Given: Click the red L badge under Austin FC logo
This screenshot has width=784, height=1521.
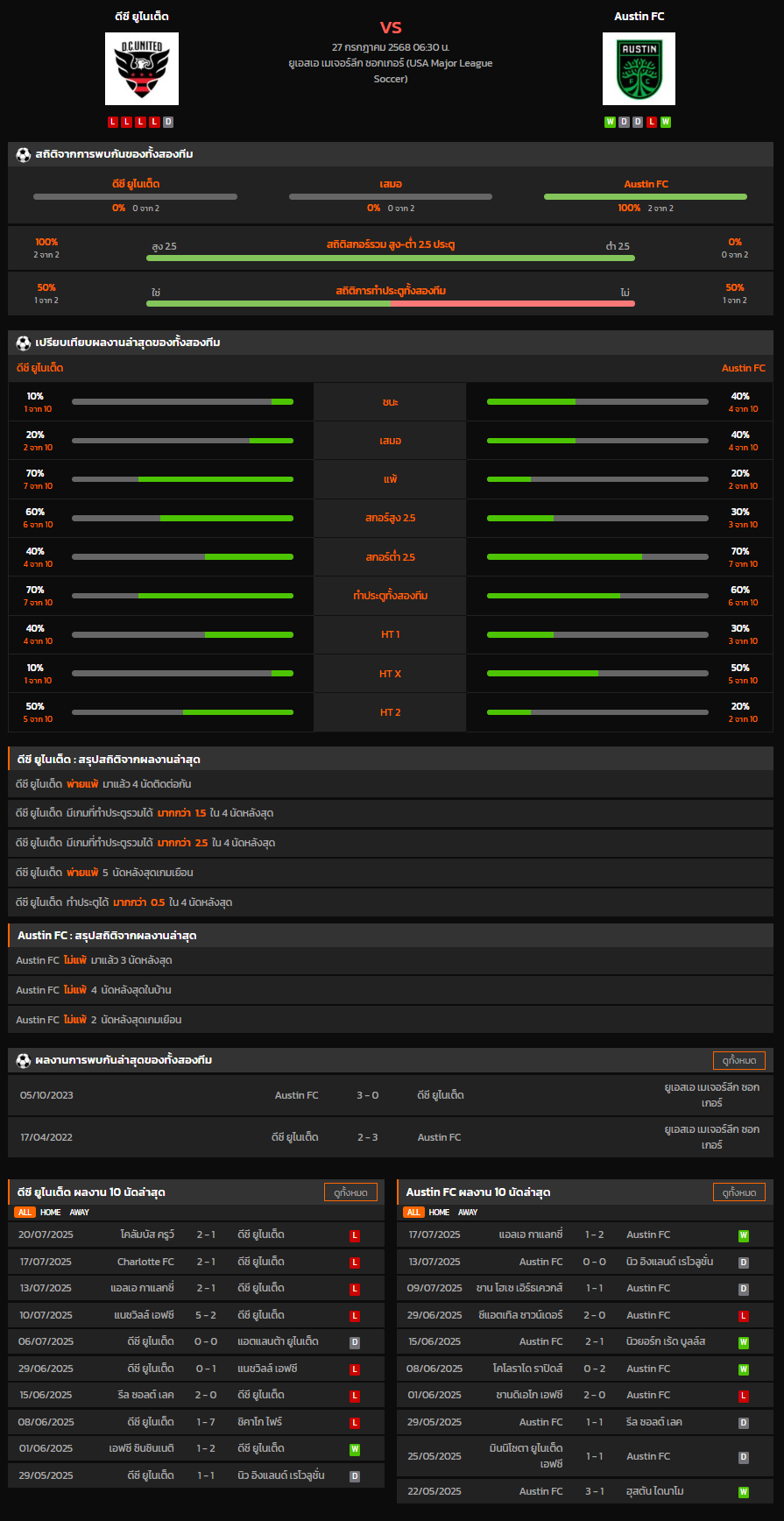Looking at the screenshot, I should 652,122.
